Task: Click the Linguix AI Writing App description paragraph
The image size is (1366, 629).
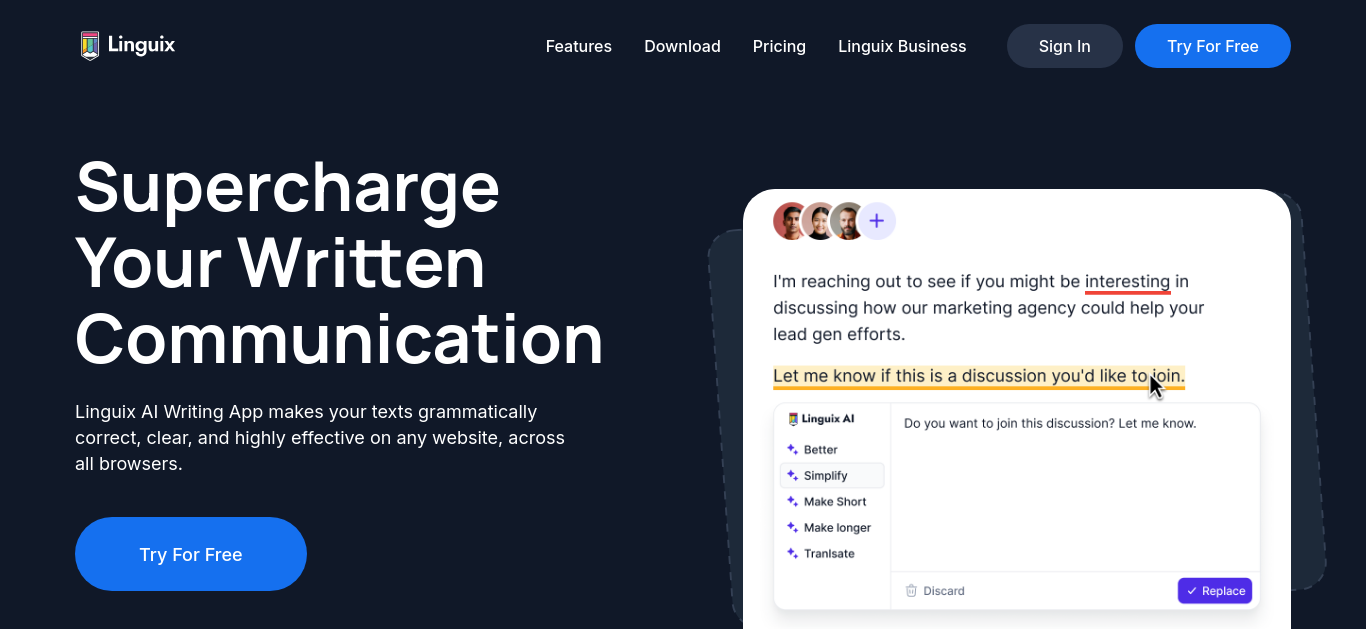Action: point(320,438)
